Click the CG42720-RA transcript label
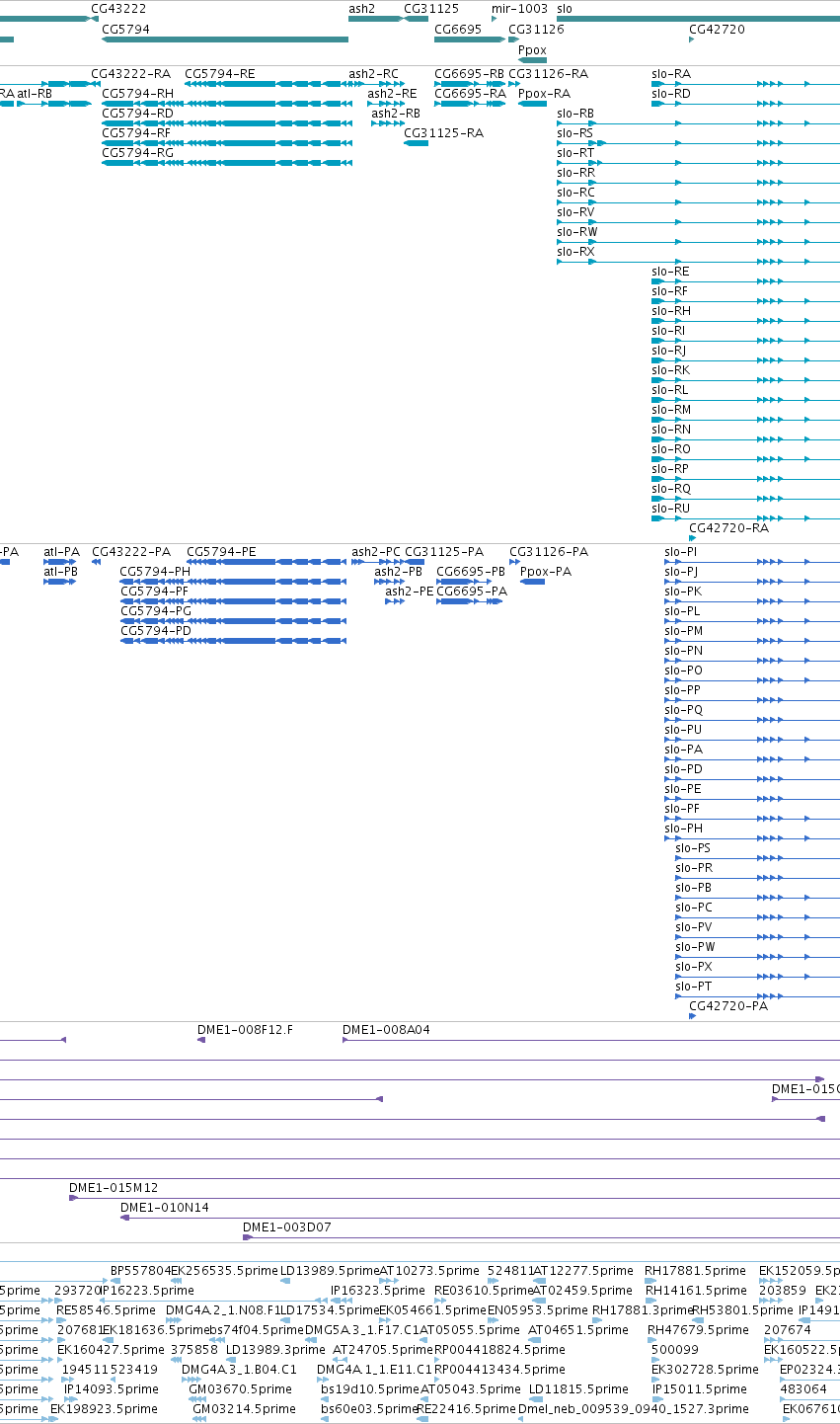Viewport: 840px width, 1424px height. point(728,528)
